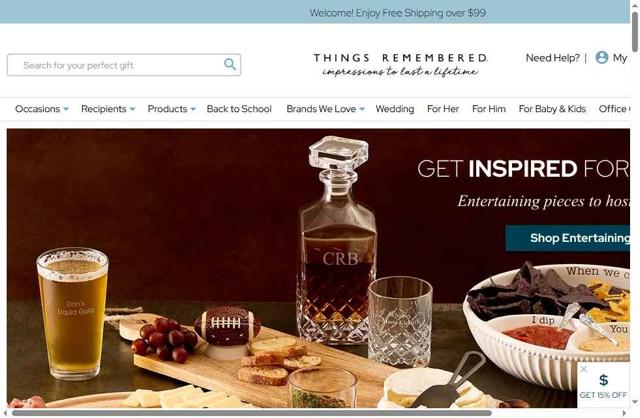Click the Shop Entertaining button
This screenshot has height=418, width=640.
click(x=568, y=238)
